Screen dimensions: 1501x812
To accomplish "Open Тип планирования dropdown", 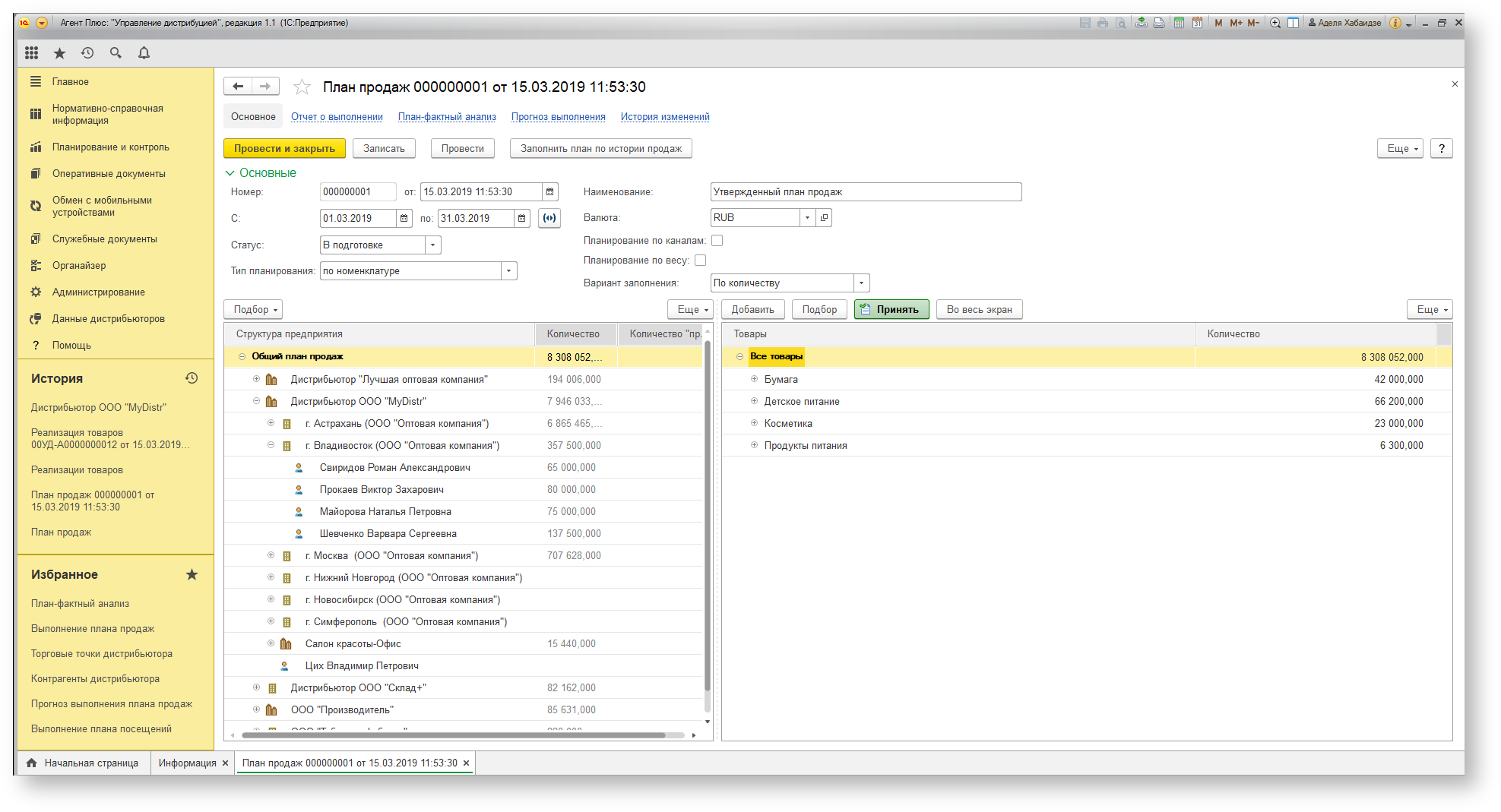I will pyautogui.click(x=508, y=270).
